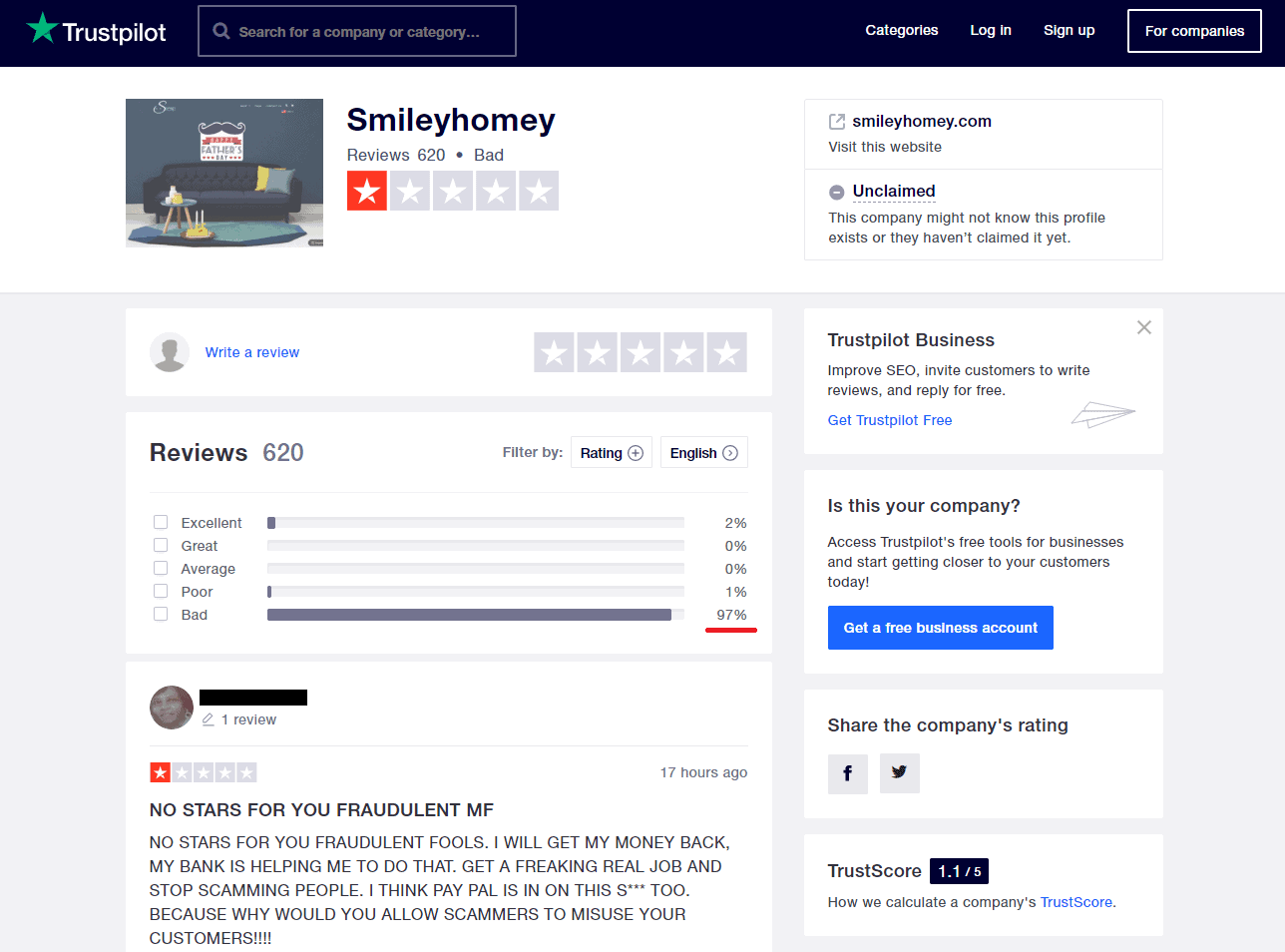1285x952 pixels.
Task: Check the Excellent reviews checkbox
Action: click(x=161, y=522)
